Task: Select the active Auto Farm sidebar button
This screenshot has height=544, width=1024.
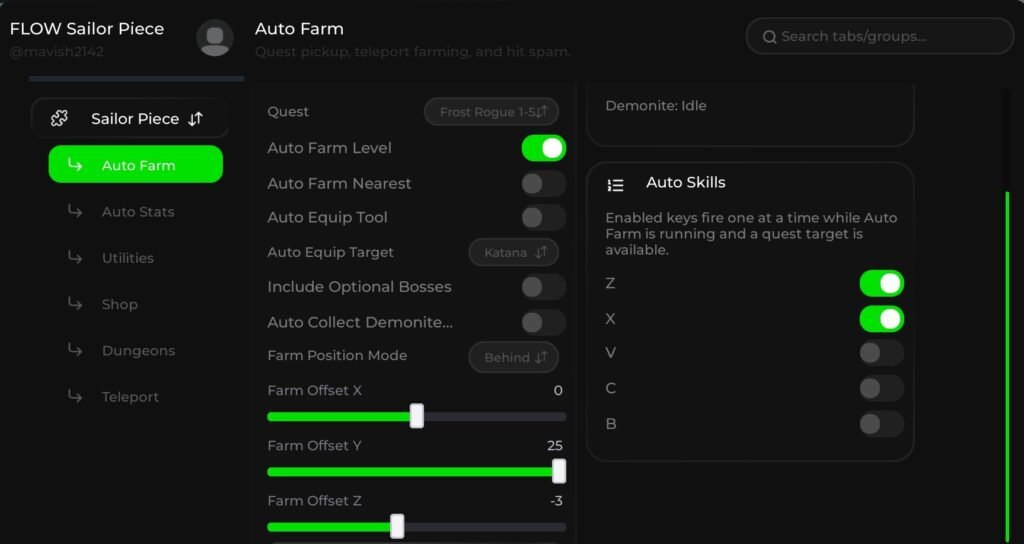Action: tap(136, 165)
